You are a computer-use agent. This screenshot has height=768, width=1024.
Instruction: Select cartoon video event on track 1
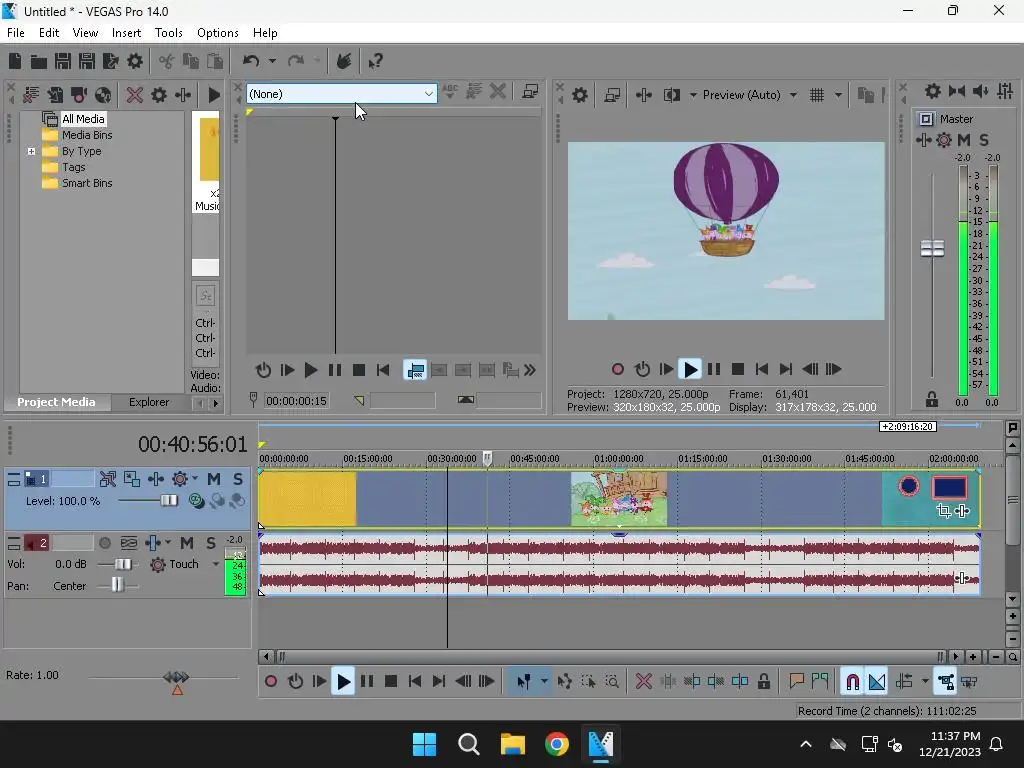click(619, 499)
